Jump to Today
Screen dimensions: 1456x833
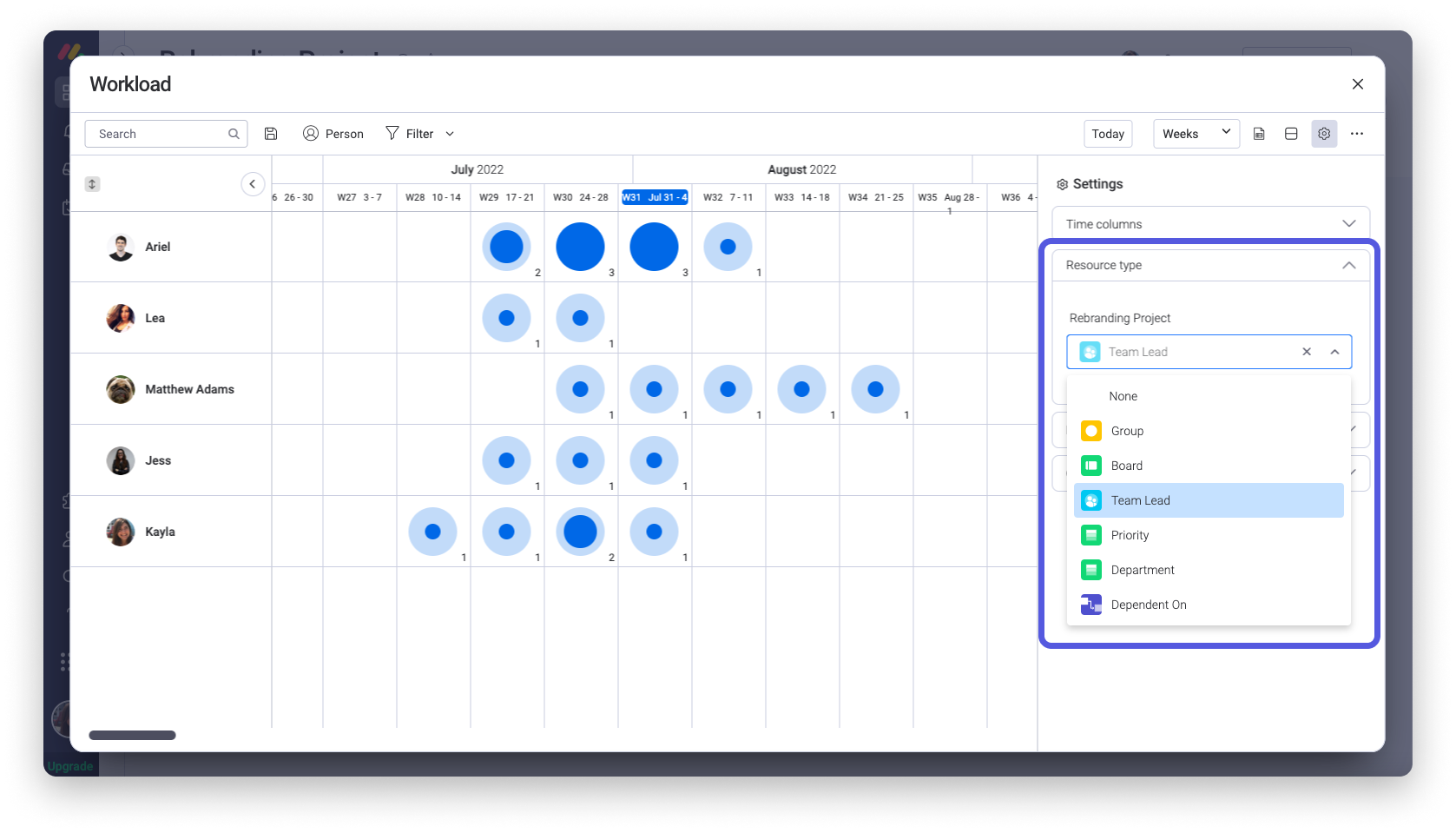(1108, 134)
